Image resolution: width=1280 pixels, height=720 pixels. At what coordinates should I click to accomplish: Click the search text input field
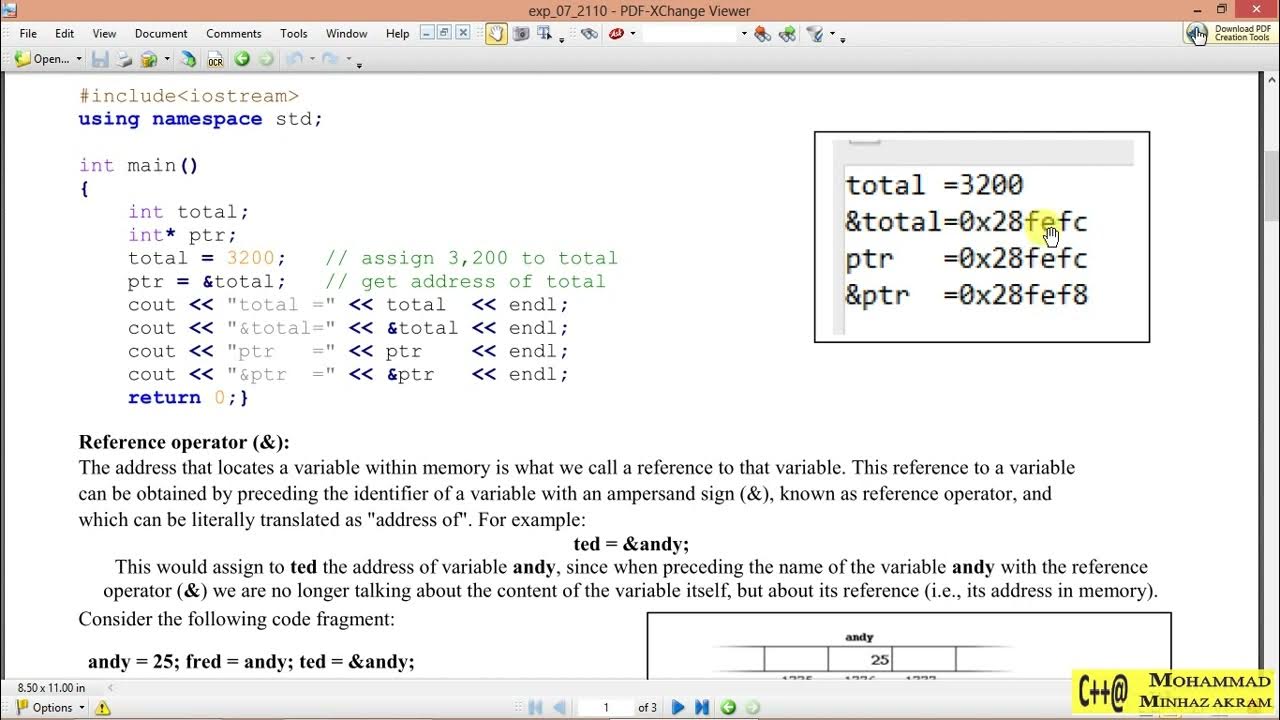[x=690, y=33]
